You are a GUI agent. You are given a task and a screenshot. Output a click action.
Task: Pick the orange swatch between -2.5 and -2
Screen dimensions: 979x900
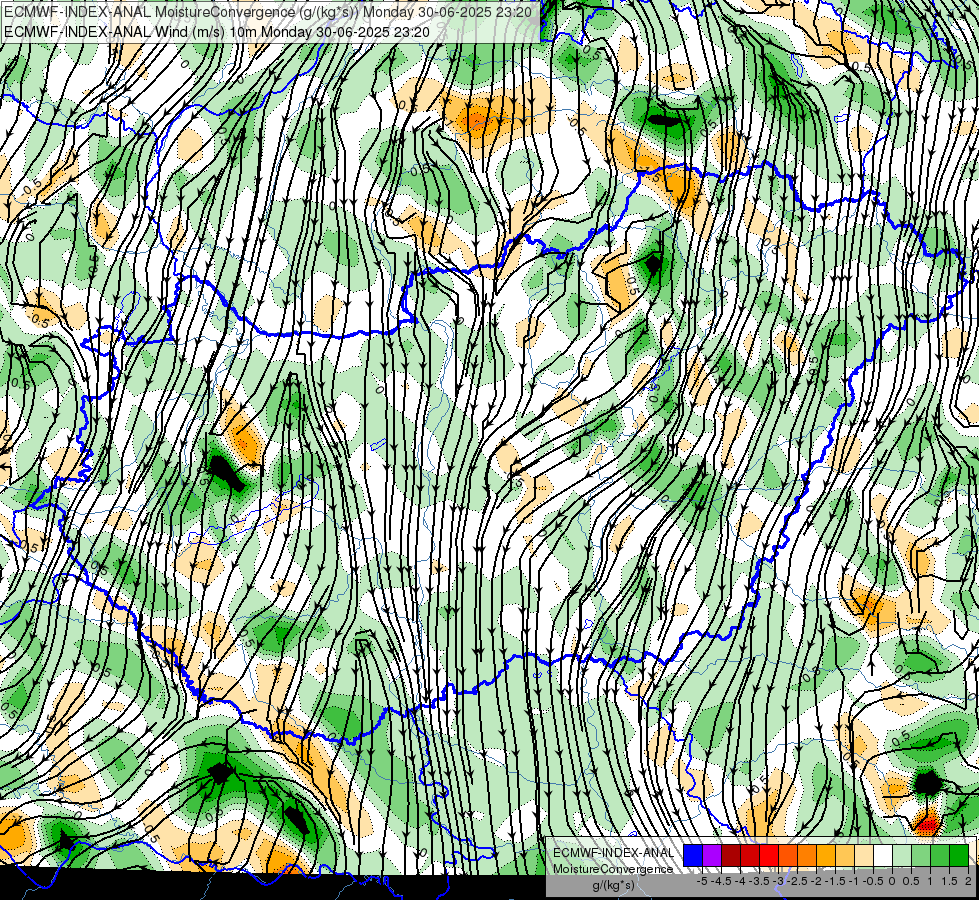tap(807, 856)
